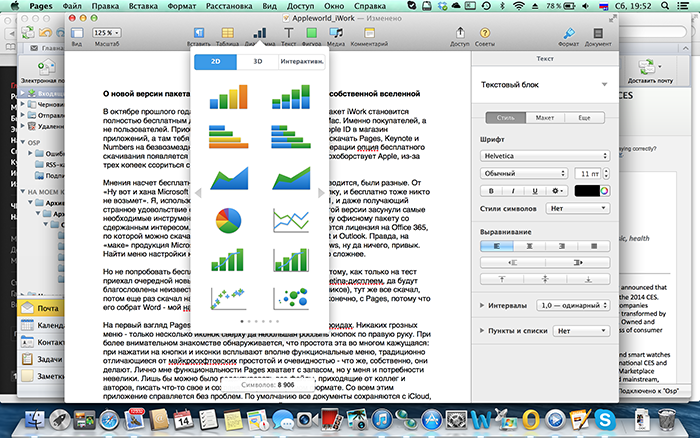Viewport: 700px width, 438px height.
Task: Switch to the 3D charts tab
Action: coord(257,62)
